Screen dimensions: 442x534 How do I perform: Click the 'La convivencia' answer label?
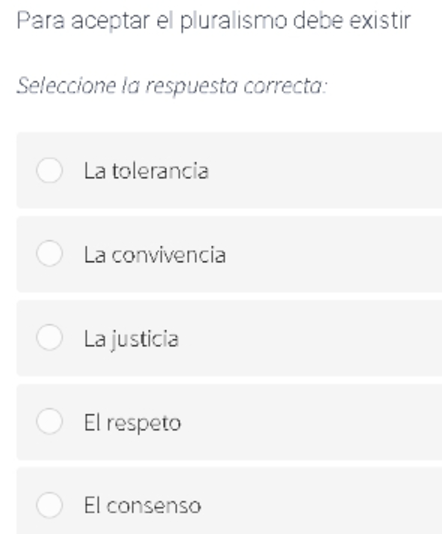(155, 254)
